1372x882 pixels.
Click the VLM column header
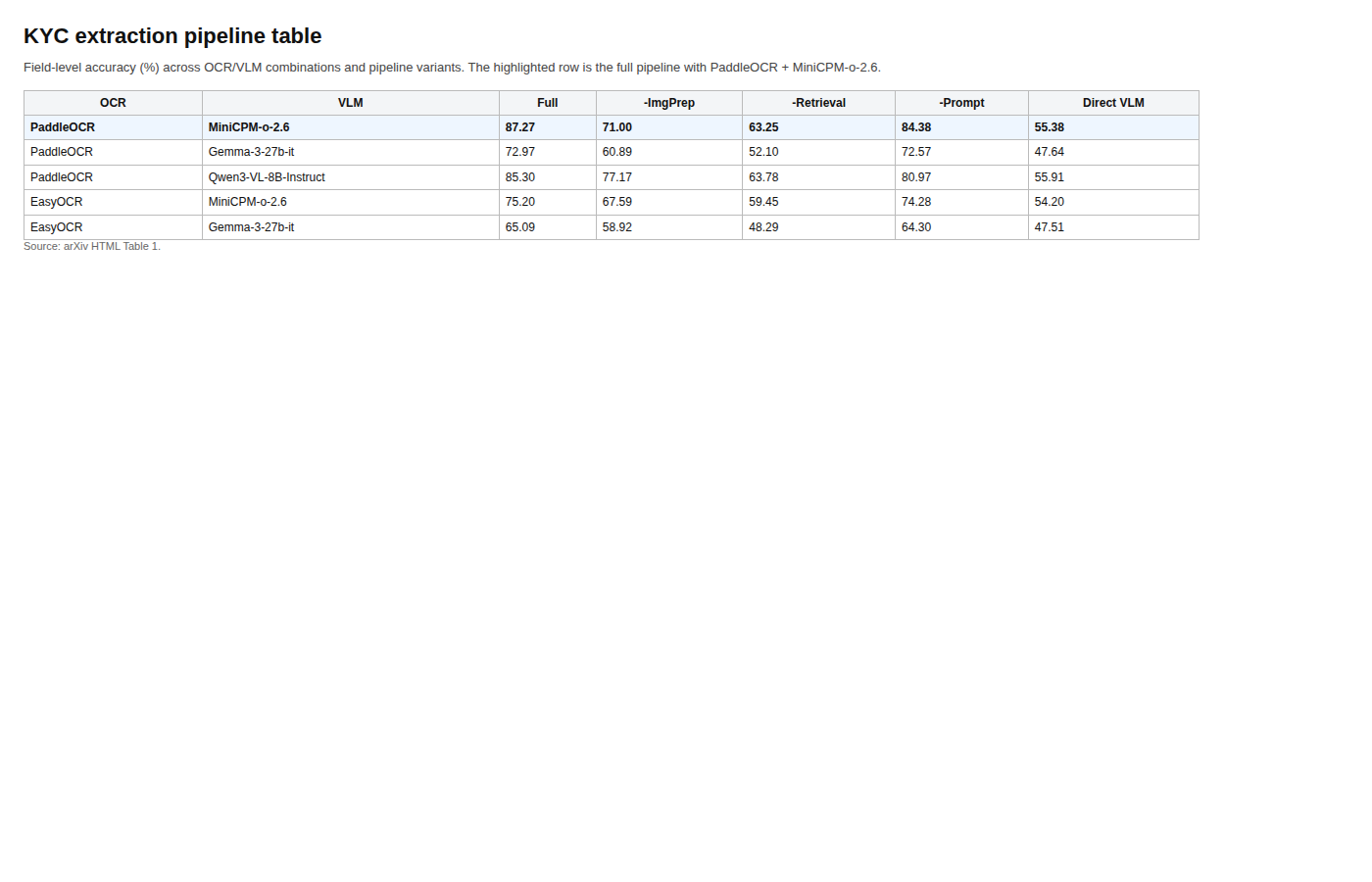[x=351, y=103]
